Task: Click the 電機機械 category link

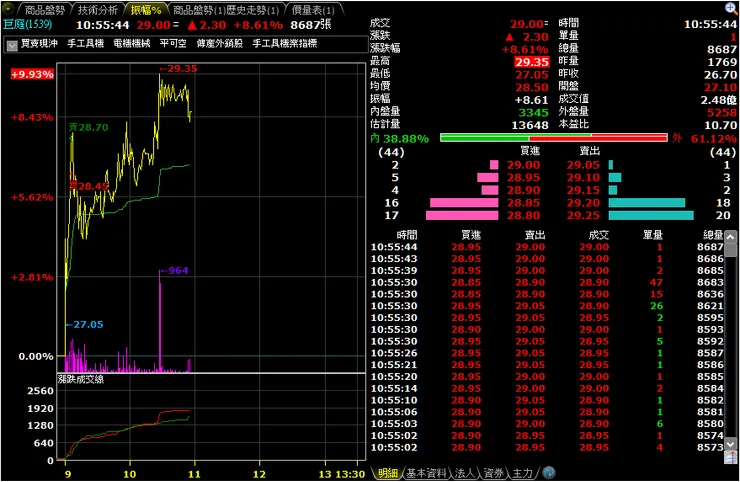Action: (x=132, y=44)
